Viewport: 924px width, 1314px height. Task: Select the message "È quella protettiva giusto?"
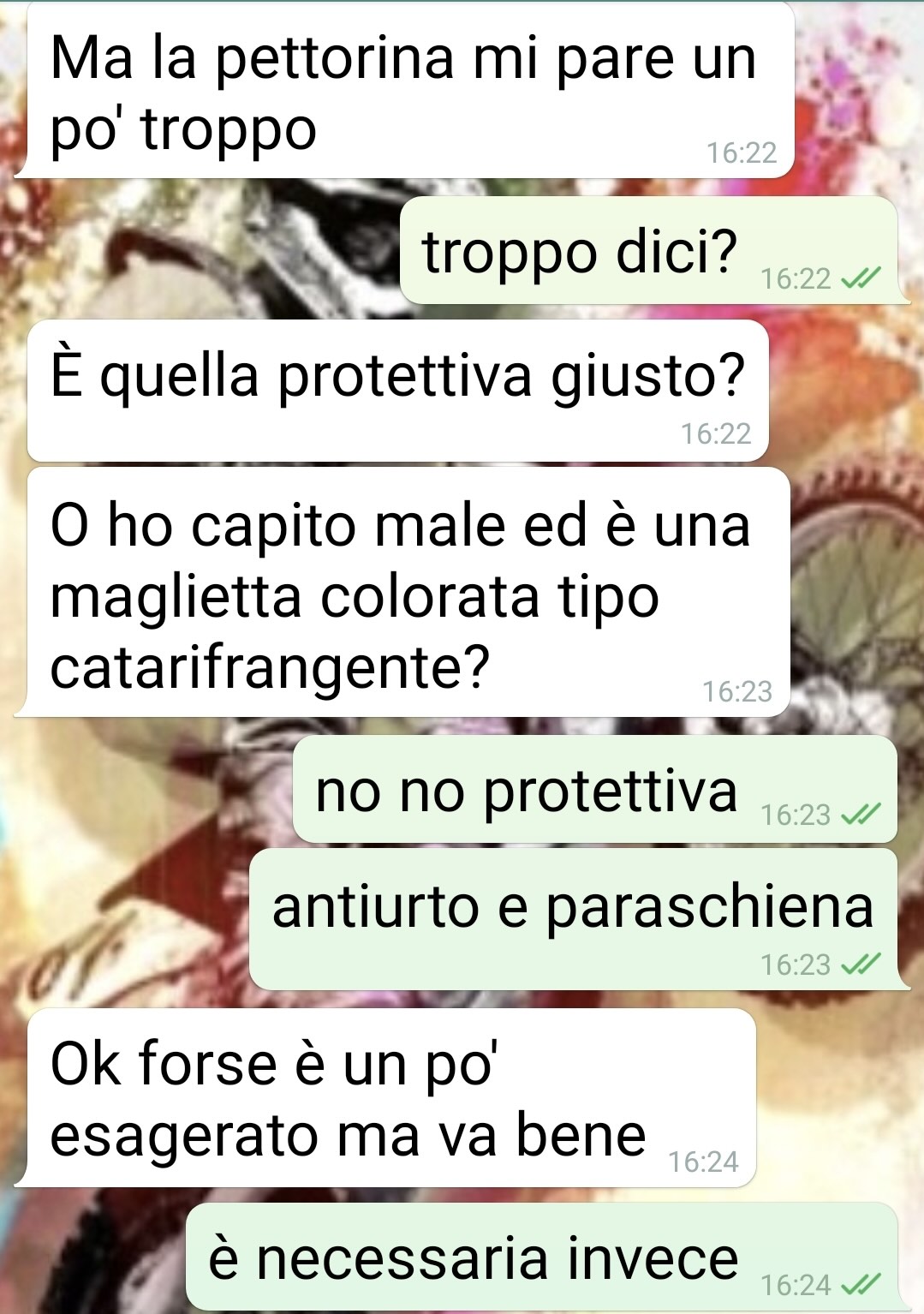(x=398, y=391)
